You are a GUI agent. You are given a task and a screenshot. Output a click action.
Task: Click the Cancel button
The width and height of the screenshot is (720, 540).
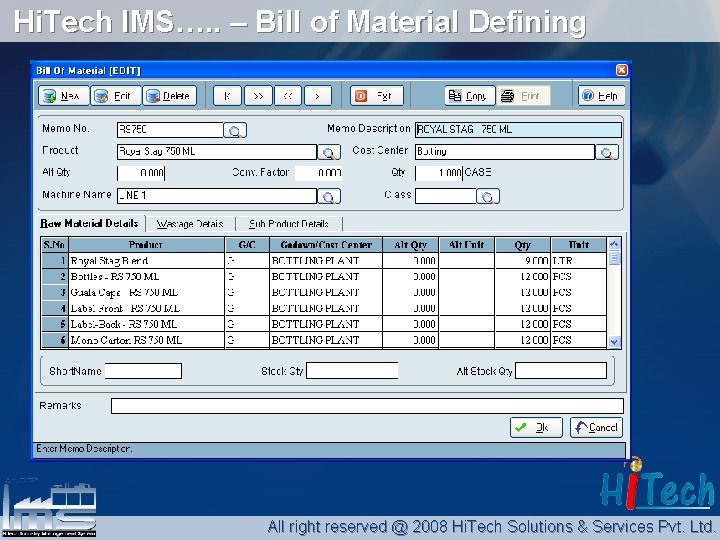point(596,428)
